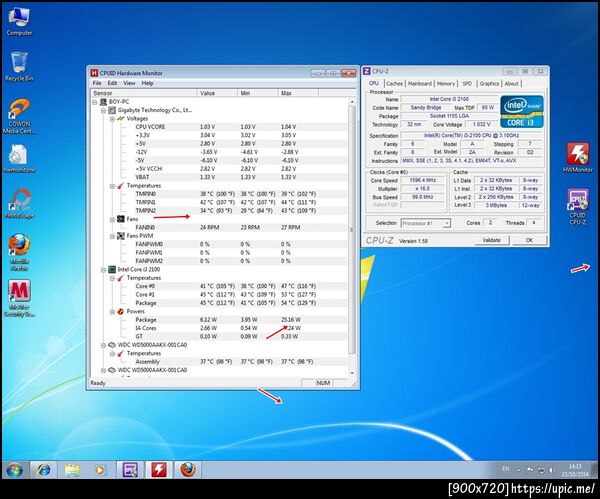Switch to HWMonitor taskbar button
The height and width of the screenshot is (499, 600).
tap(158, 470)
